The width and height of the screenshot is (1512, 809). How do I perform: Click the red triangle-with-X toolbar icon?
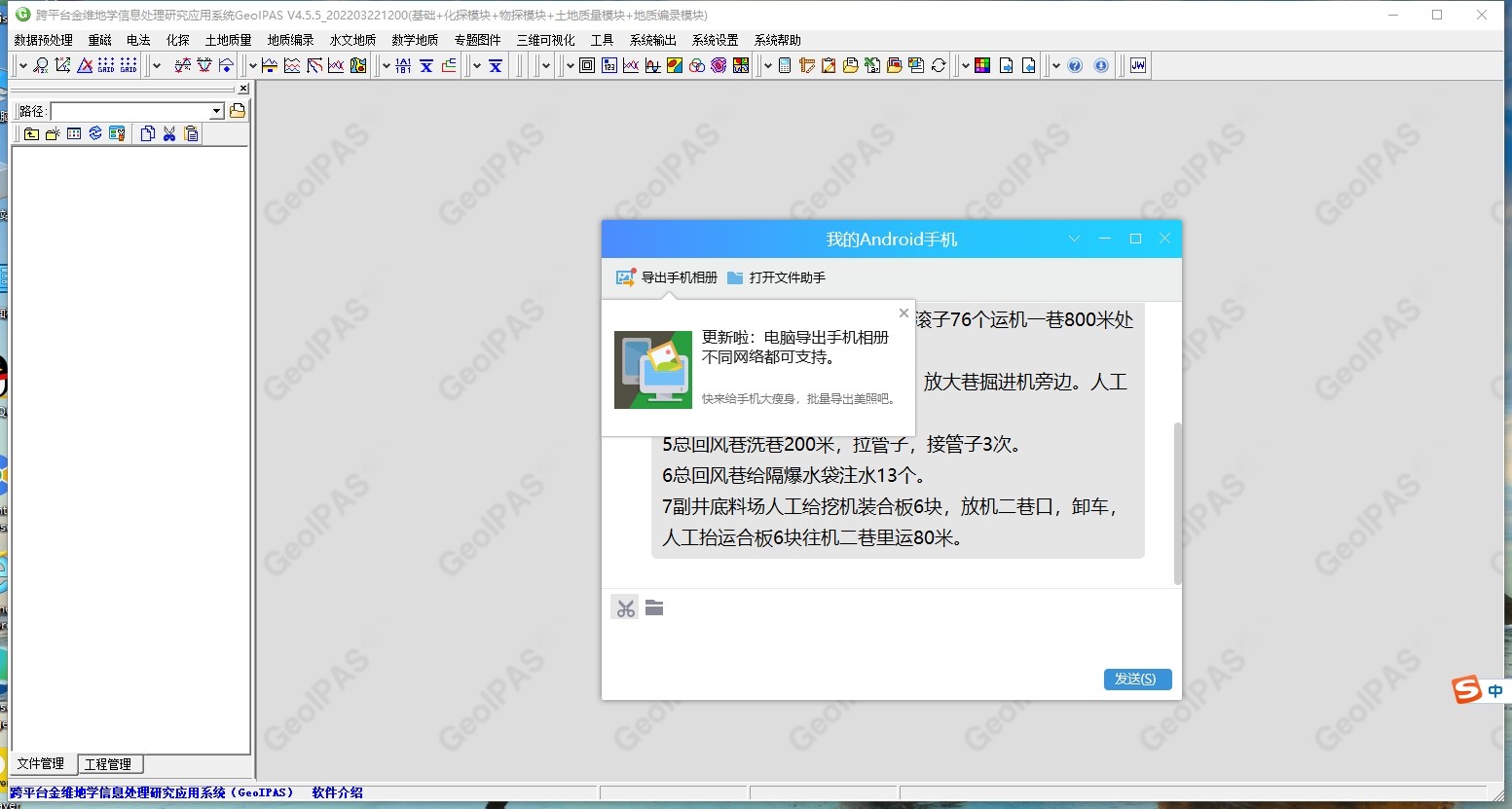[85, 65]
